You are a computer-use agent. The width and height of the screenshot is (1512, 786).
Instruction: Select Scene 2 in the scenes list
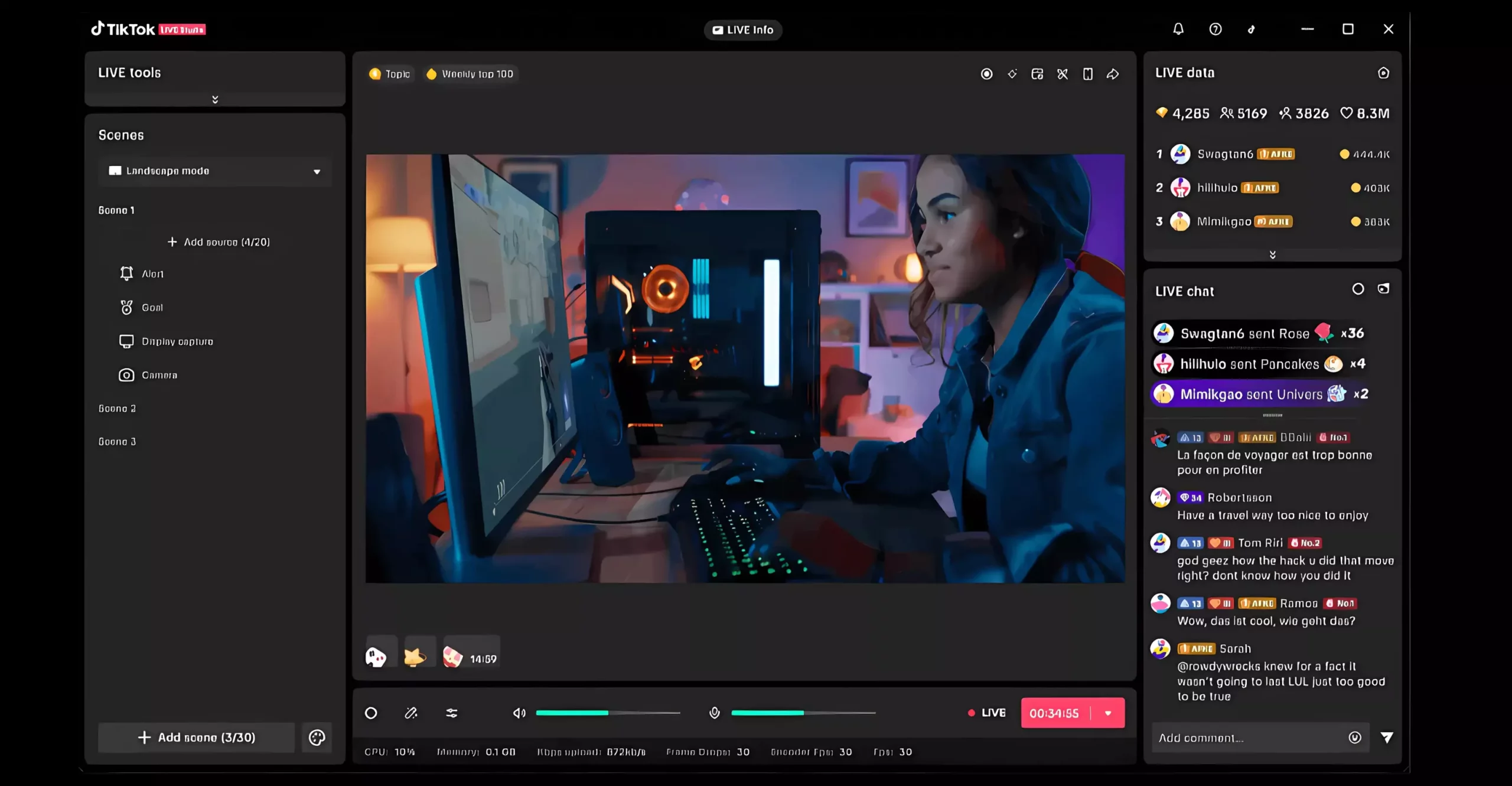[x=117, y=409]
